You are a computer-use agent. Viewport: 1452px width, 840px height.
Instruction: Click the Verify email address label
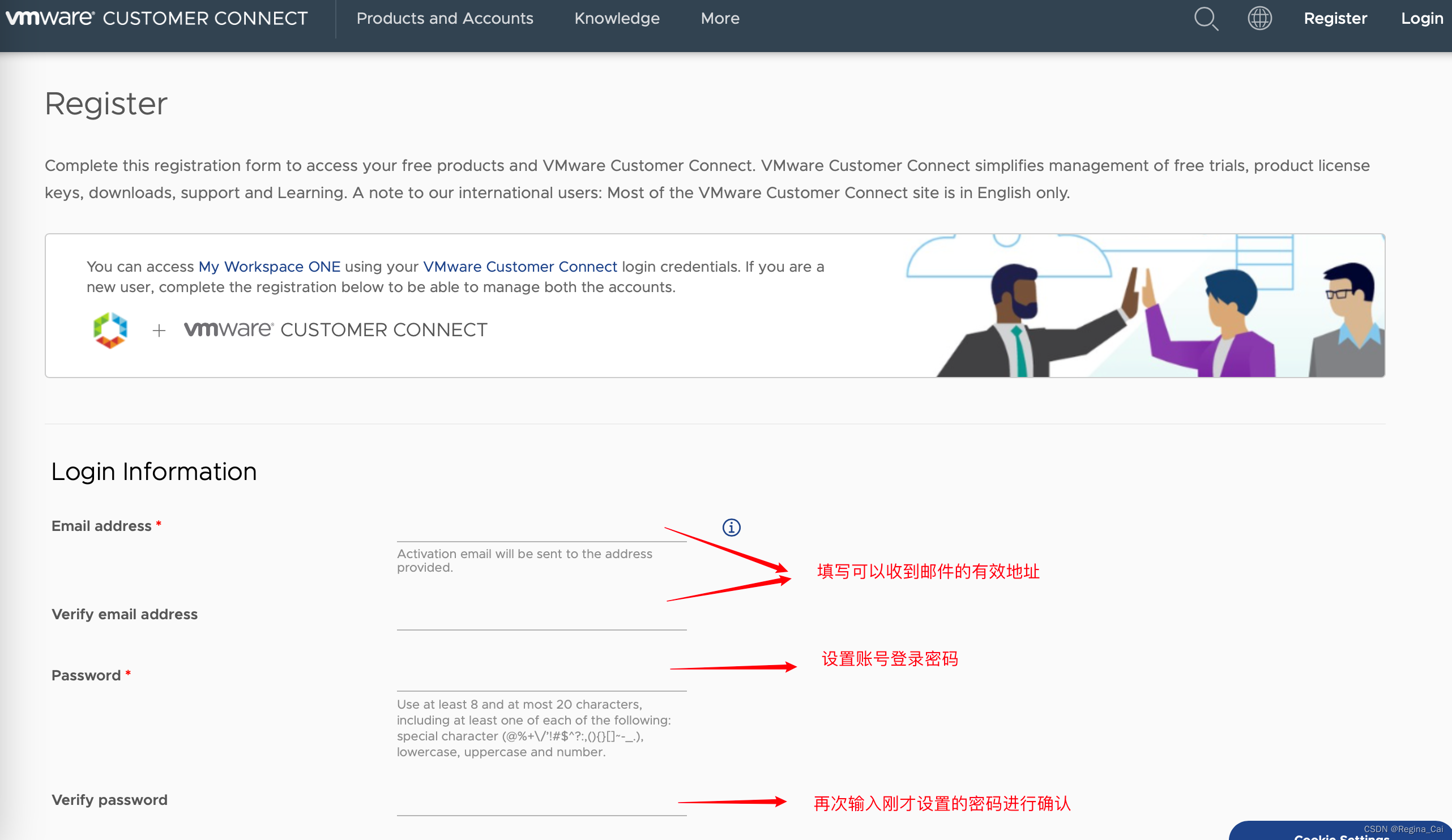click(125, 614)
